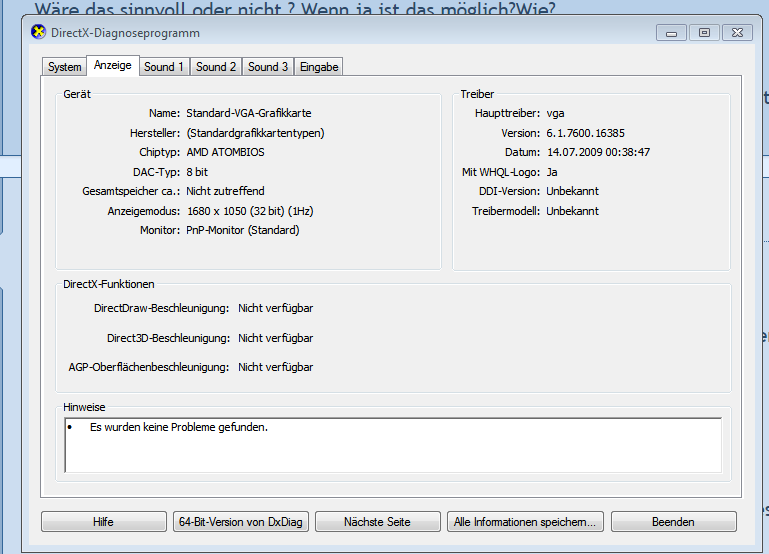This screenshot has width=769, height=554.
Task: Click Treibermodell value 'Unbekannt'
Action: click(x=572, y=211)
